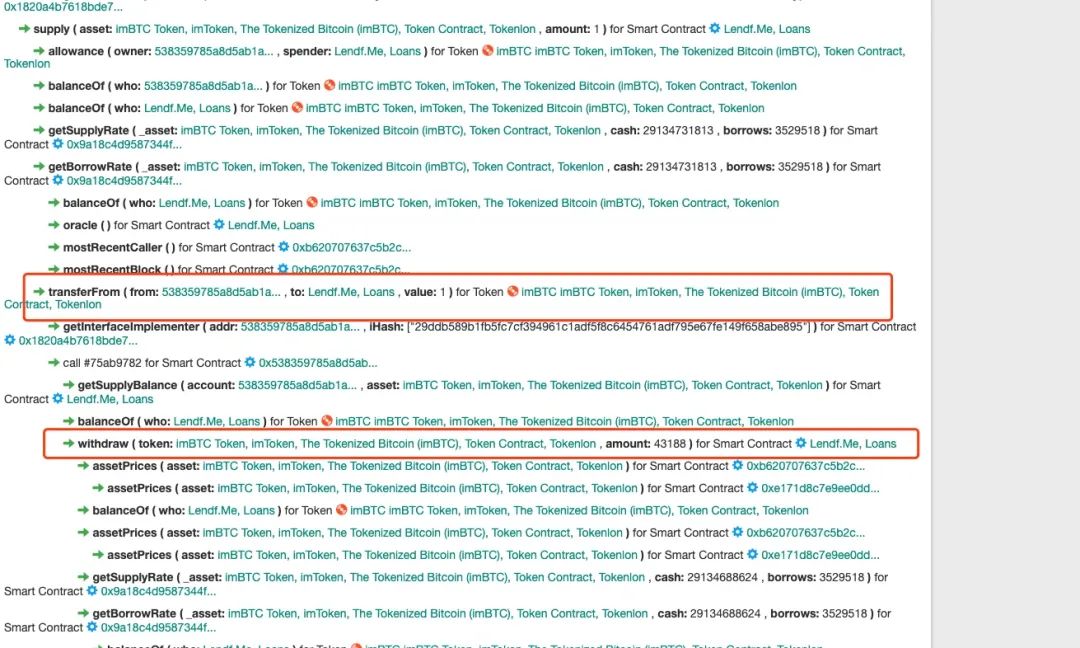Open _asset imBTC link in getBorrowRate cash 29134731813 row
The width and height of the screenshot is (1080, 648).
393,167
